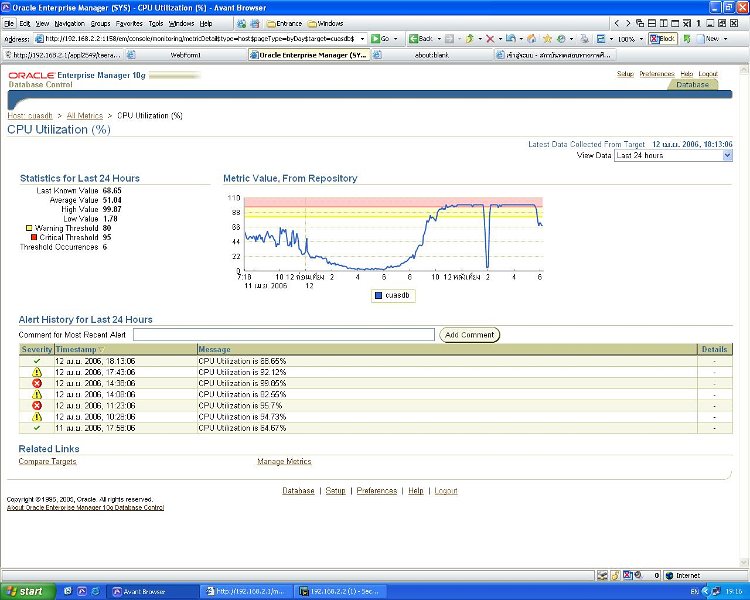Click the Print icon in toolbar

(585, 39)
